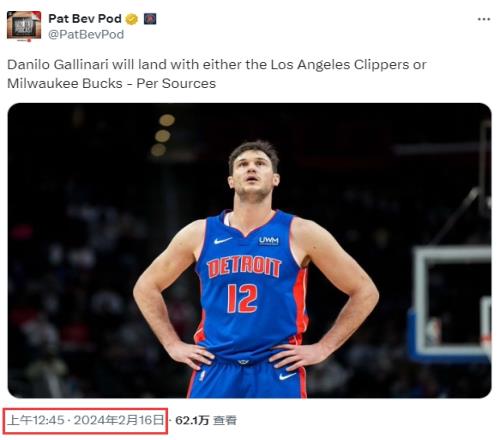Open the Pat Bev Pod profile avatar
Viewport: 500px width, 440px height.
click(x=24, y=26)
